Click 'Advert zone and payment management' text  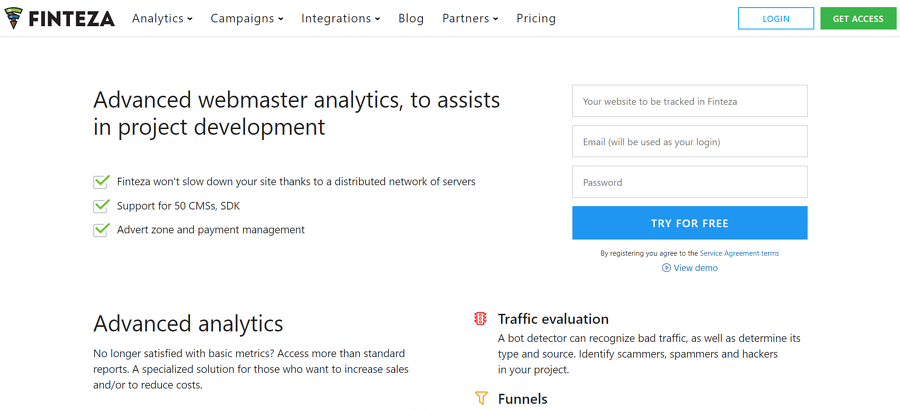pos(211,230)
